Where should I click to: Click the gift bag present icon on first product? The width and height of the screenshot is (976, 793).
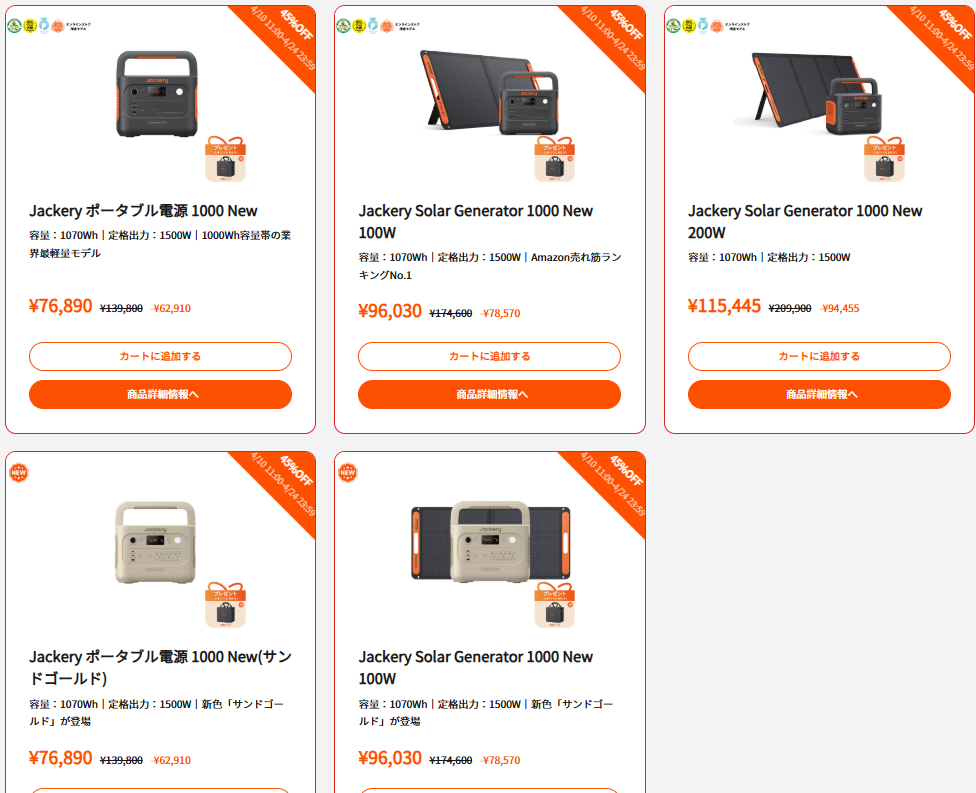tap(225, 159)
